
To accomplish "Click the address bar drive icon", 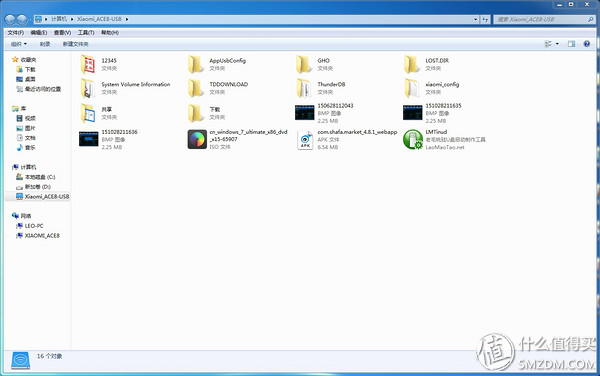I will tap(38, 19).
